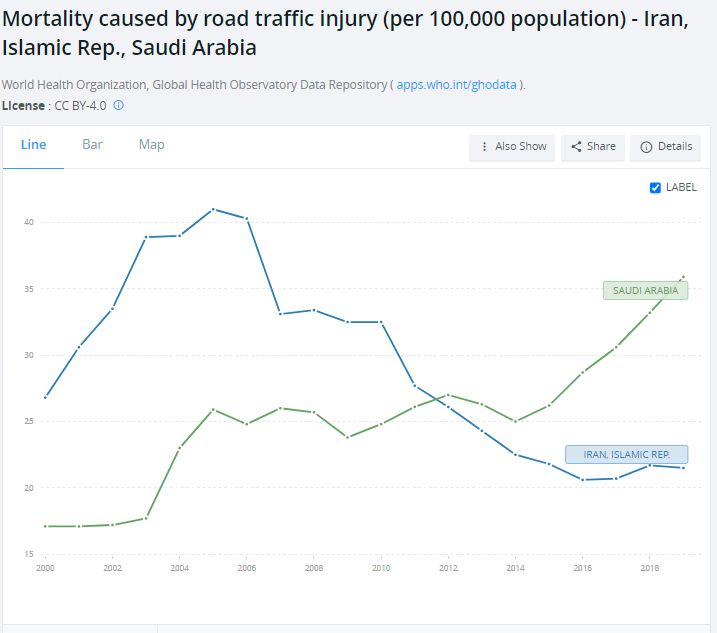The height and width of the screenshot is (633, 717).
Task: Click Iran's 2000 starting data point
Action: pos(45,397)
